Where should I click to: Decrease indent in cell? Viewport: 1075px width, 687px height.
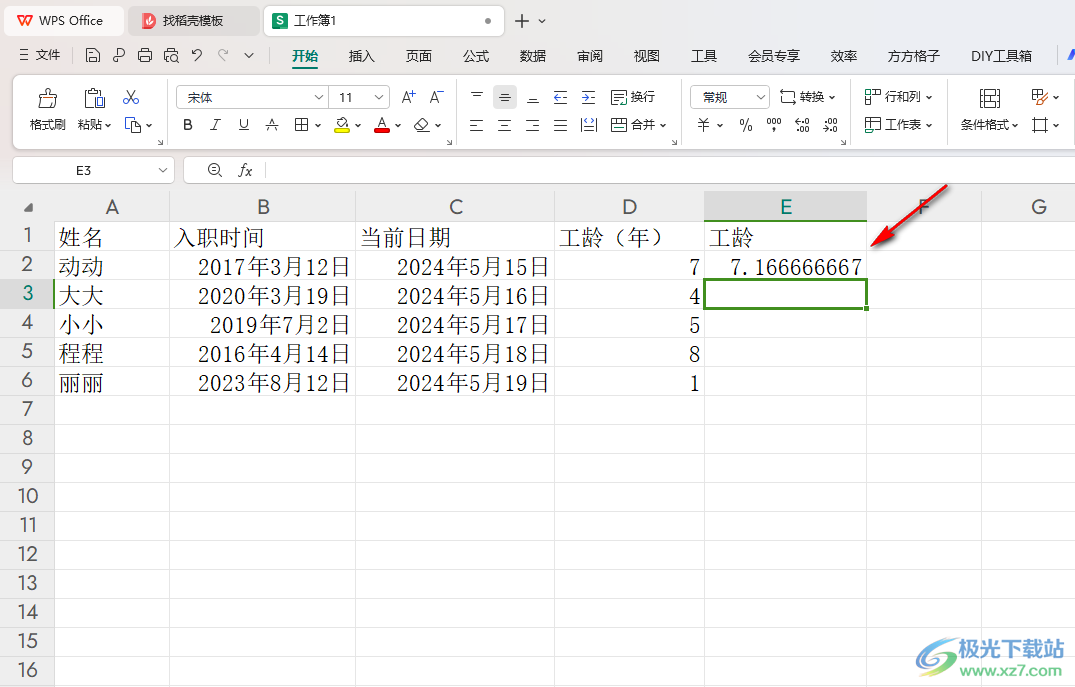click(x=560, y=97)
